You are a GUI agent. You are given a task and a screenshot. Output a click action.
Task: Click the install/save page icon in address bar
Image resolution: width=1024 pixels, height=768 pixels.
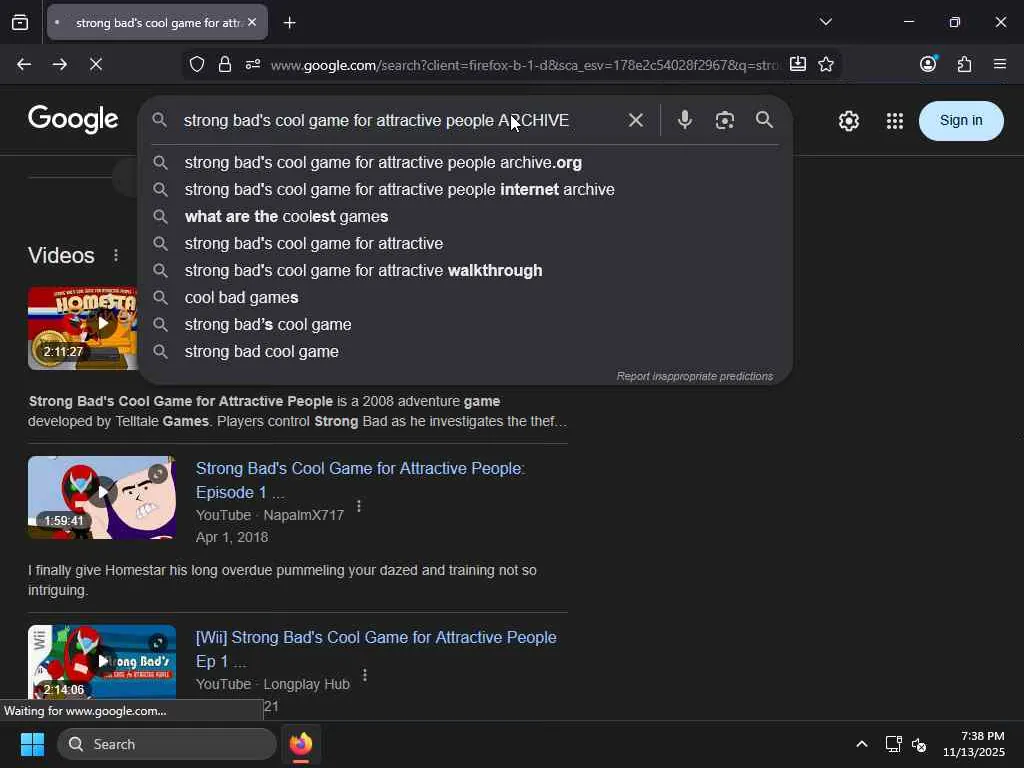(x=797, y=64)
